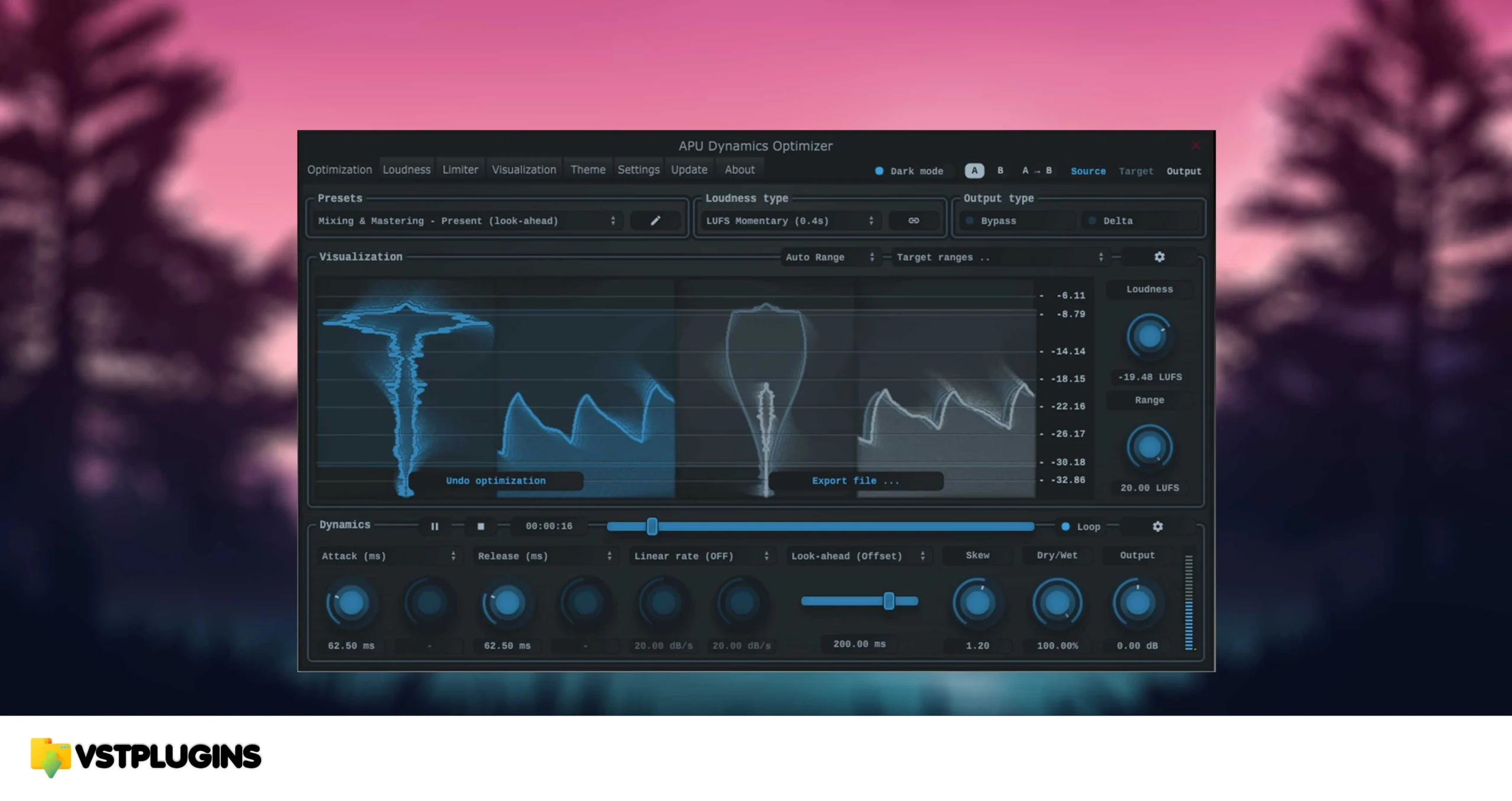This screenshot has height=801, width=1512.
Task: Open the Presets dropdown
Action: pos(467,221)
